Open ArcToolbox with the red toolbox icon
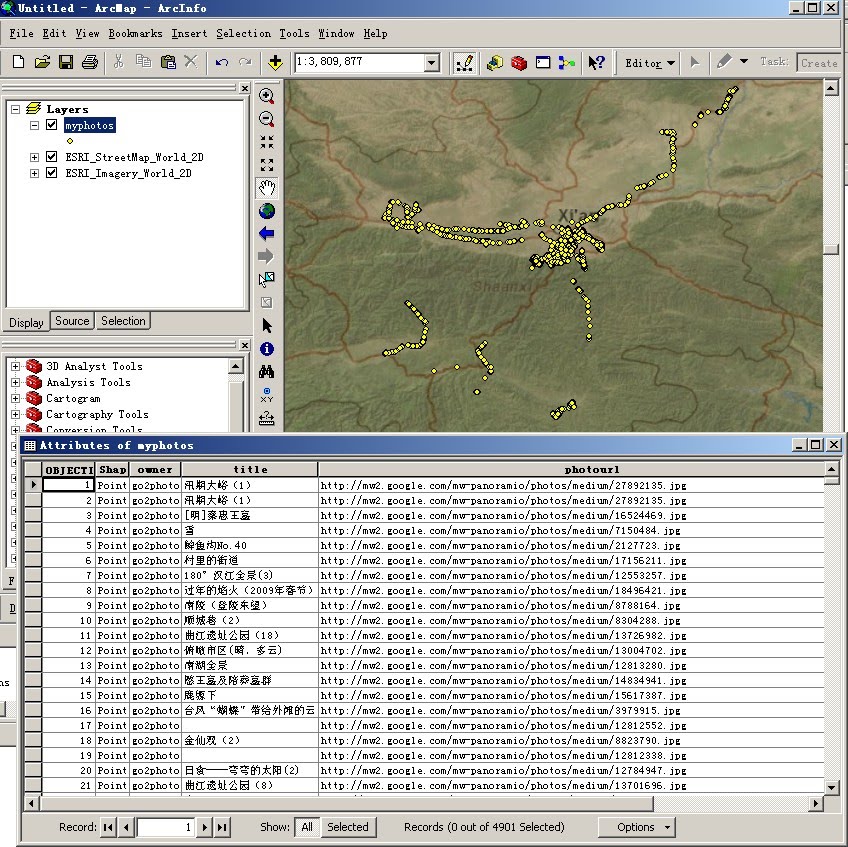 point(519,62)
